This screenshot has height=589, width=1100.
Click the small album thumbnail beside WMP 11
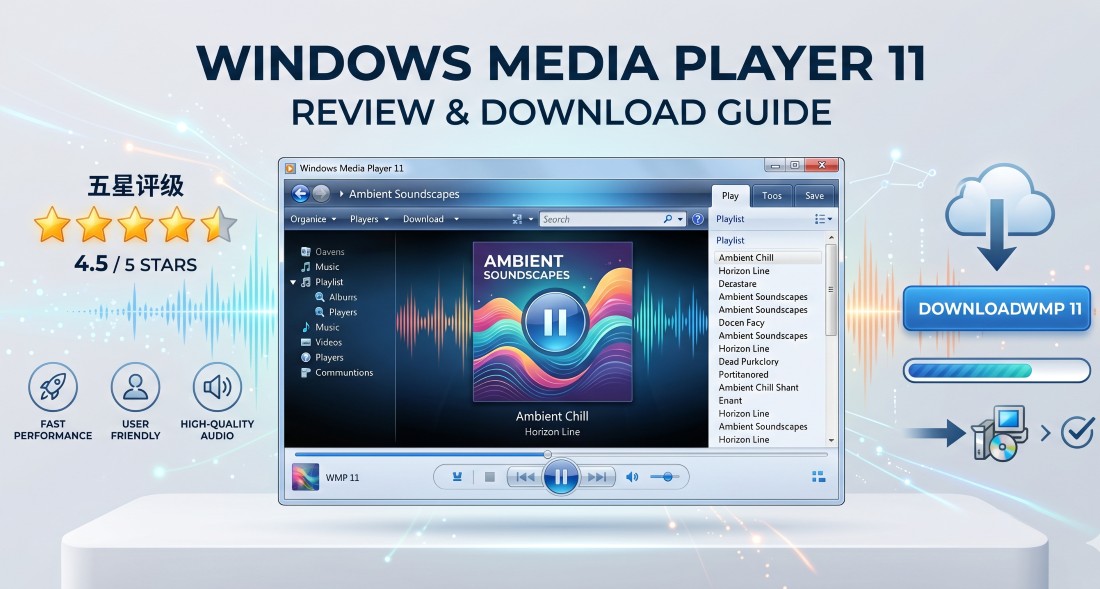[305, 477]
